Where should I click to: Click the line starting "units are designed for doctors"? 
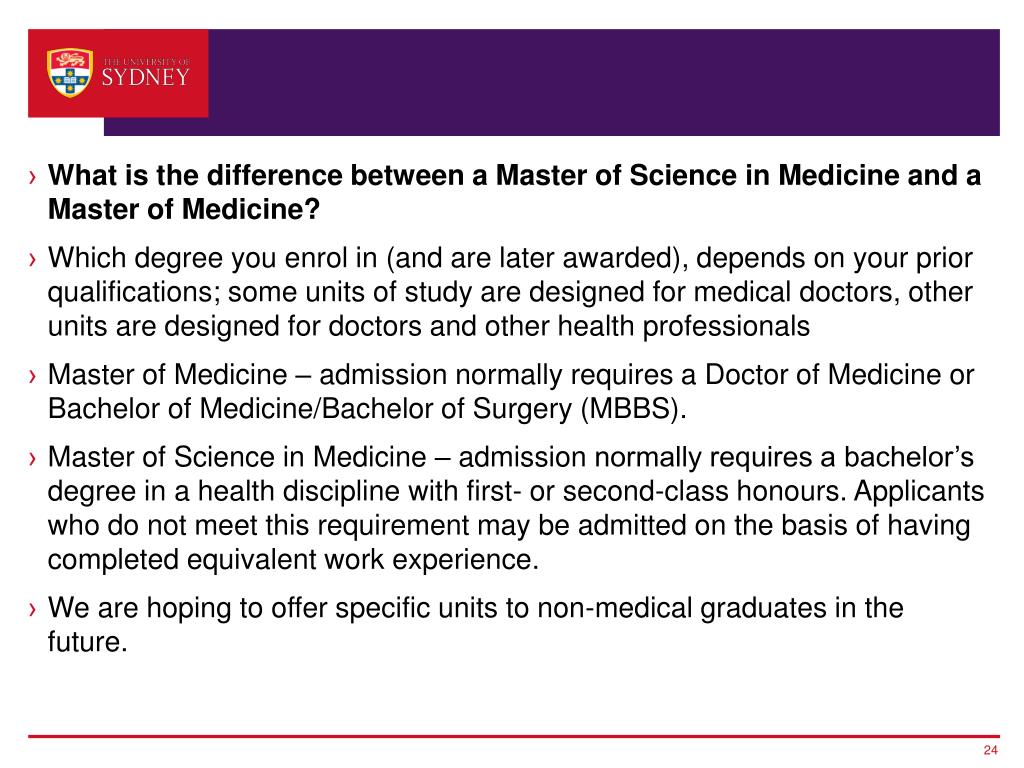pyautogui.click(x=428, y=326)
